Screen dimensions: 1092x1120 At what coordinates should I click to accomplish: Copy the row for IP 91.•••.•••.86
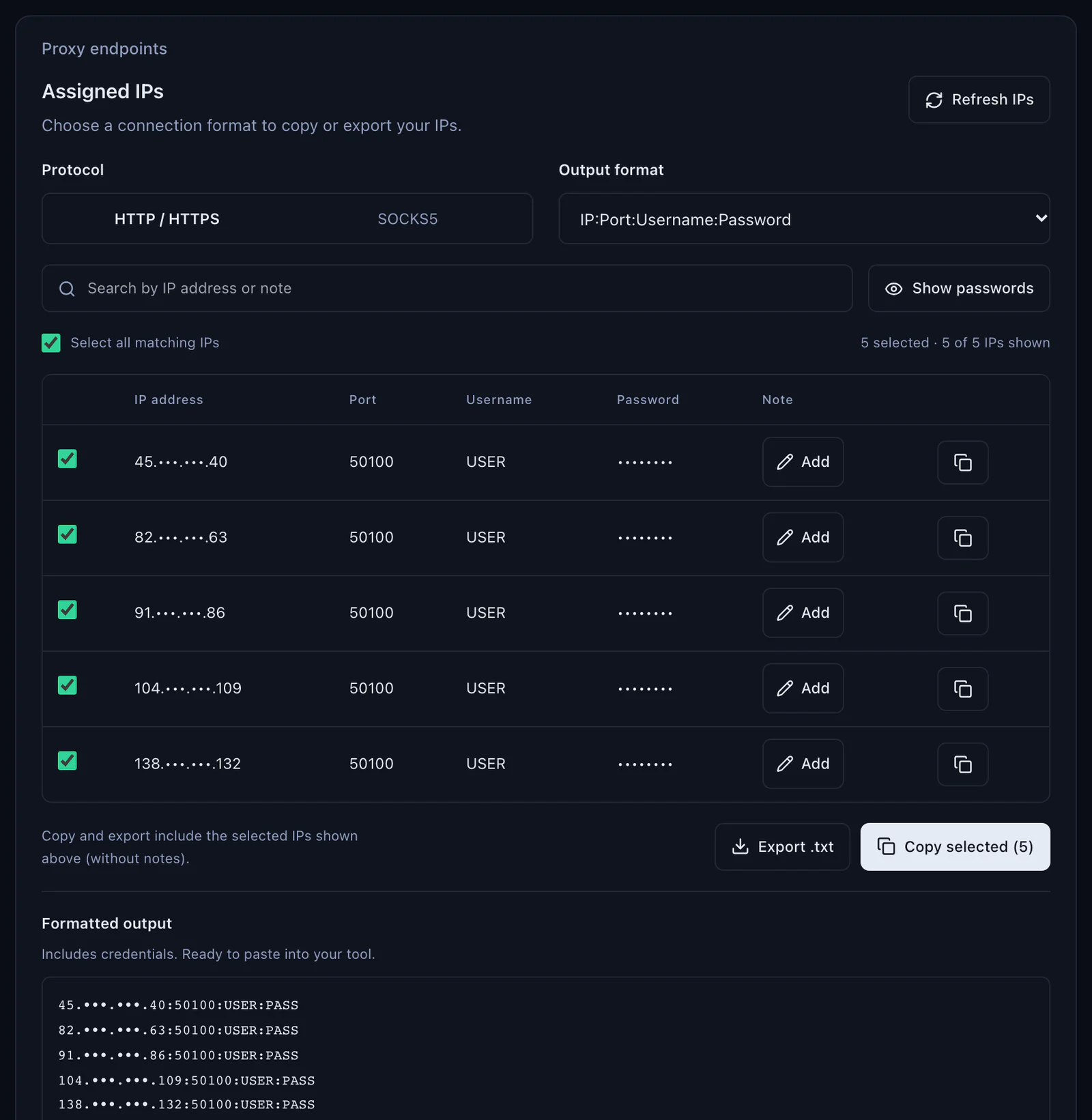[x=962, y=613]
